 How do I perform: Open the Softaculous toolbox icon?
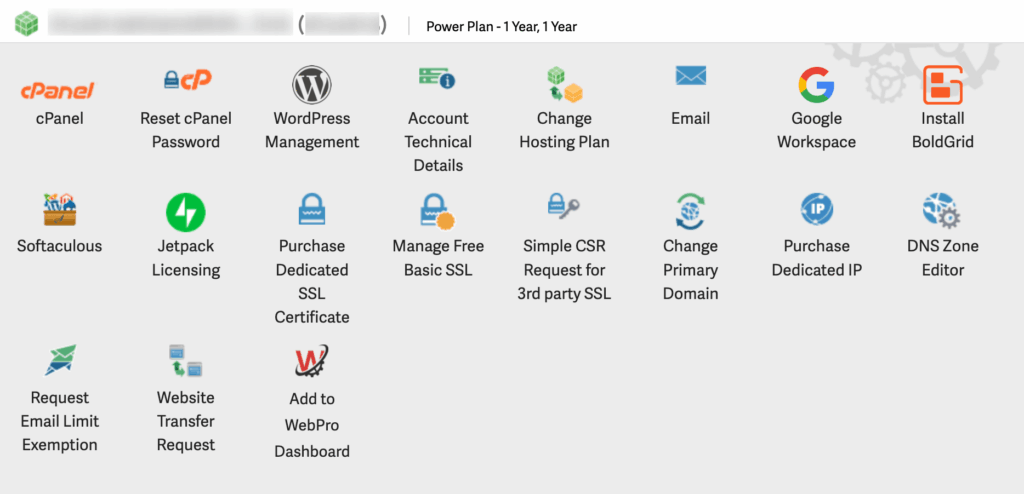coord(59,210)
